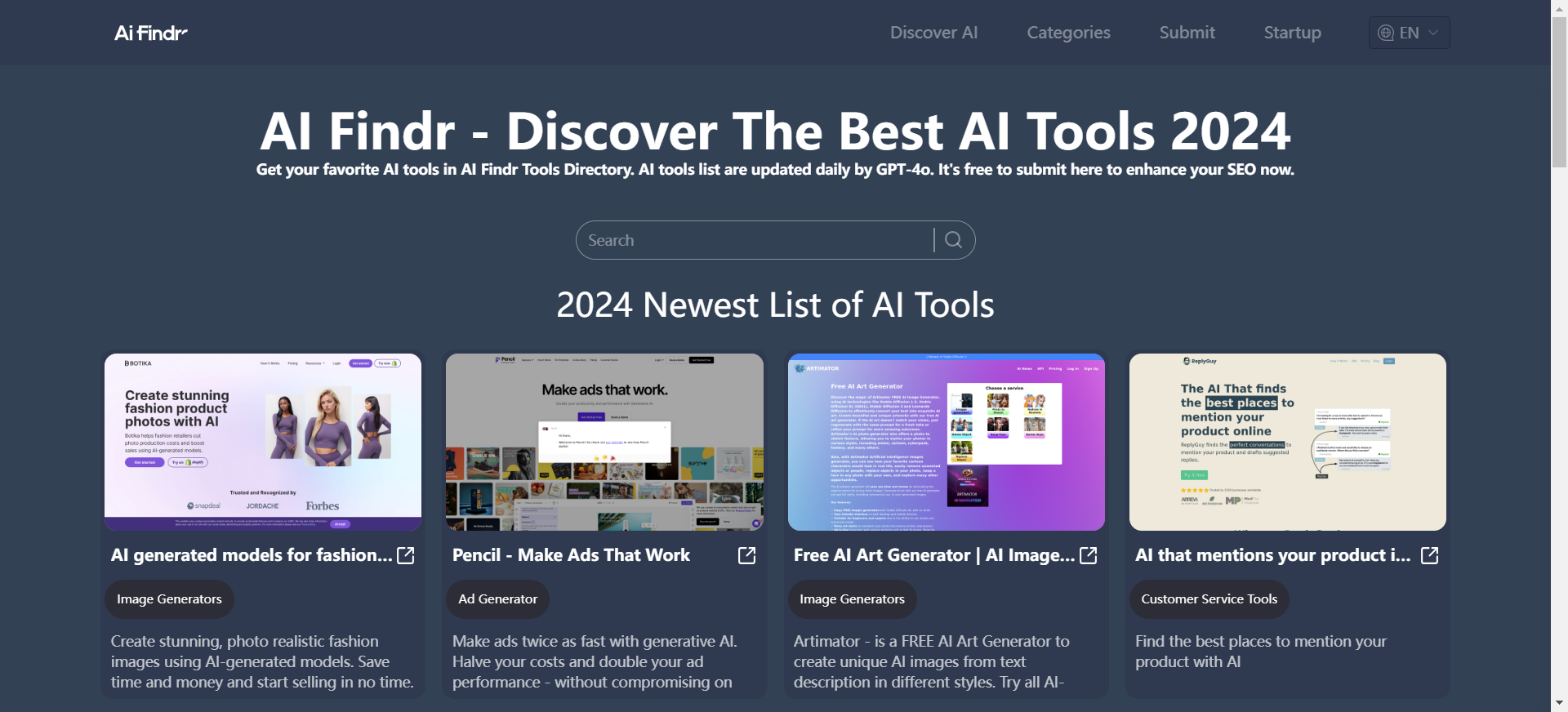The image size is (1568, 712).
Task: Click the scrollbar up arrow
Action: (1559, 7)
